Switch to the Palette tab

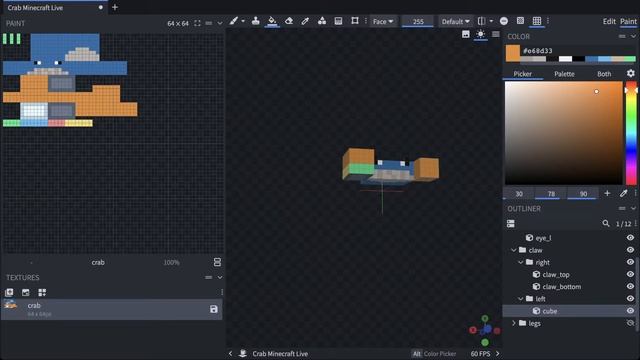pos(564,74)
